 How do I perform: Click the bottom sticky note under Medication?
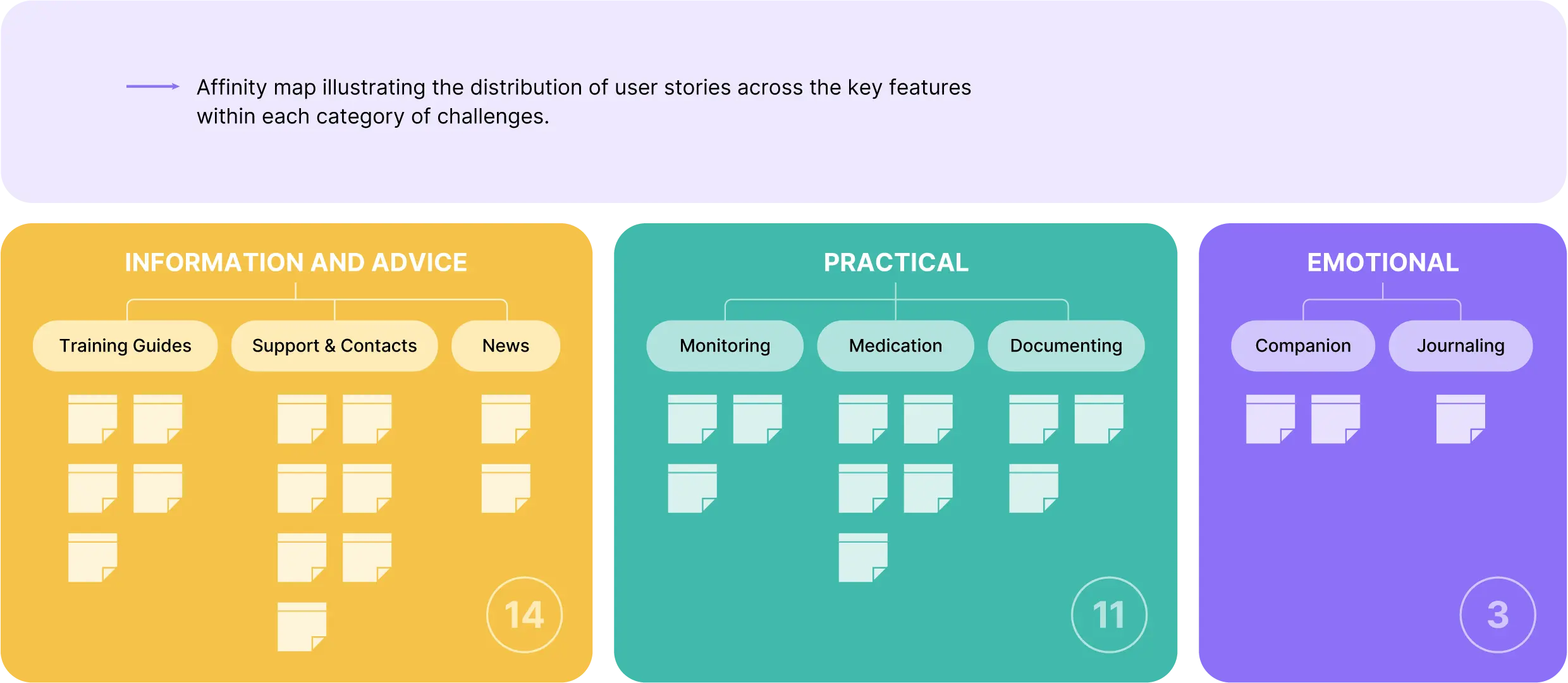(863, 557)
